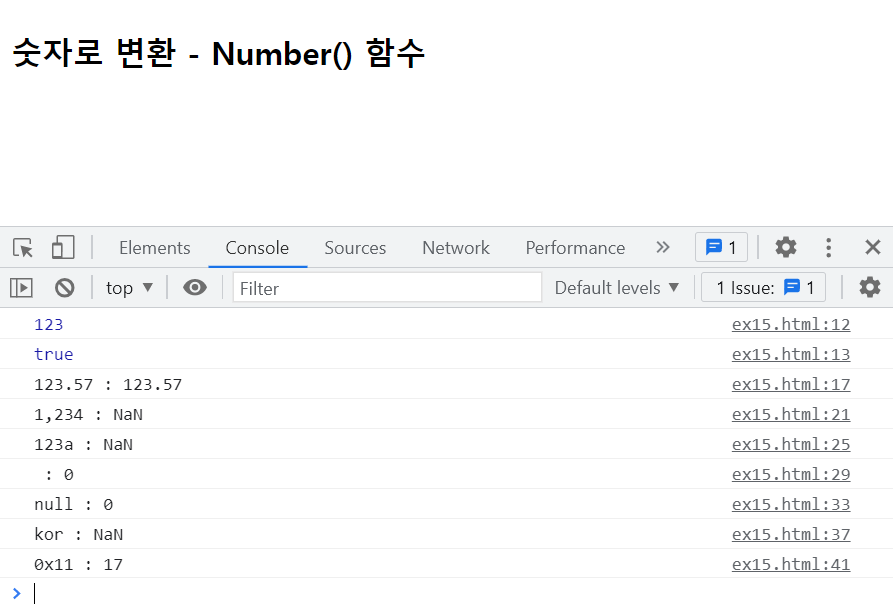Open the Default levels dropdown
Image resolution: width=893 pixels, height=610 pixels.
[617, 288]
